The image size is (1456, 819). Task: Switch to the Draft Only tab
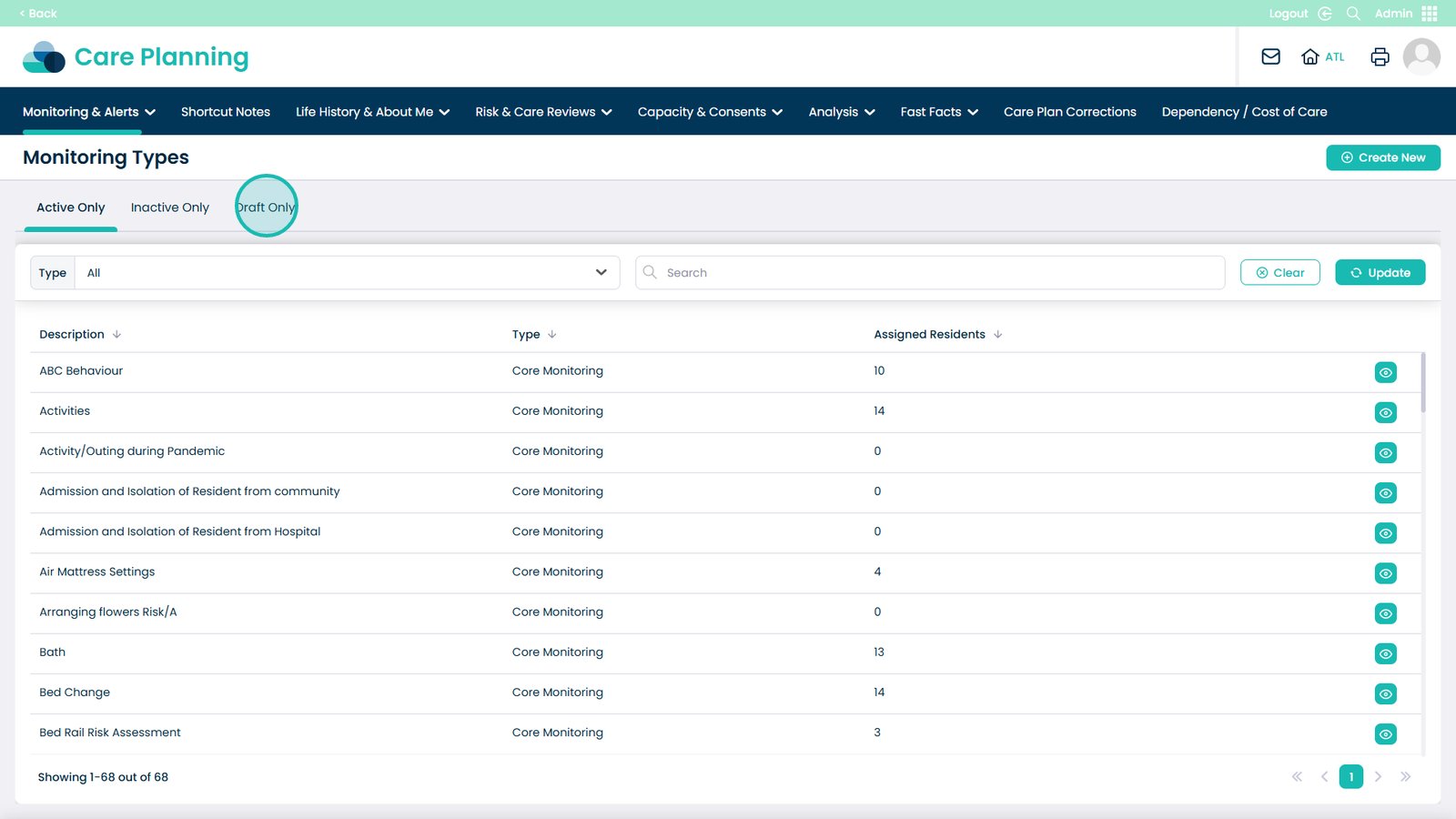coord(266,207)
